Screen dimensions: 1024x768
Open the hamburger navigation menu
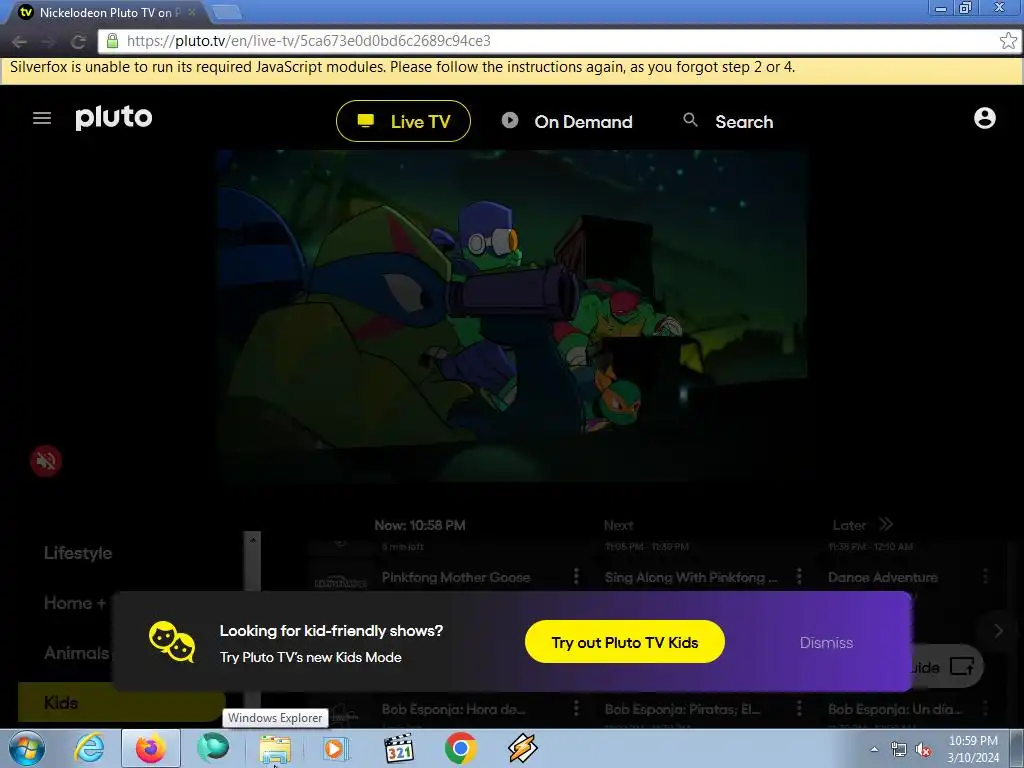click(x=42, y=118)
